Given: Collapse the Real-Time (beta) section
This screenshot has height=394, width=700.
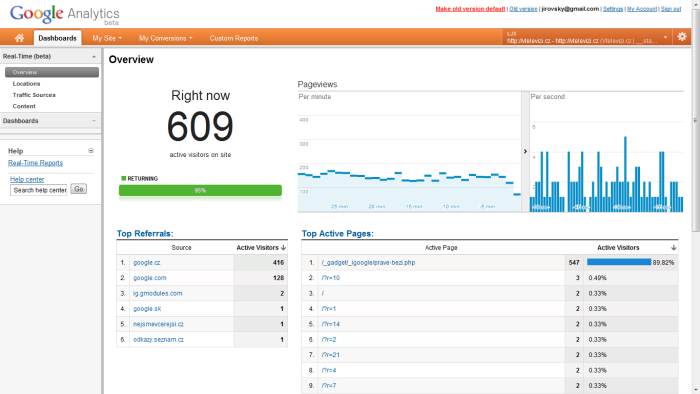Looking at the screenshot, I should pos(94,57).
